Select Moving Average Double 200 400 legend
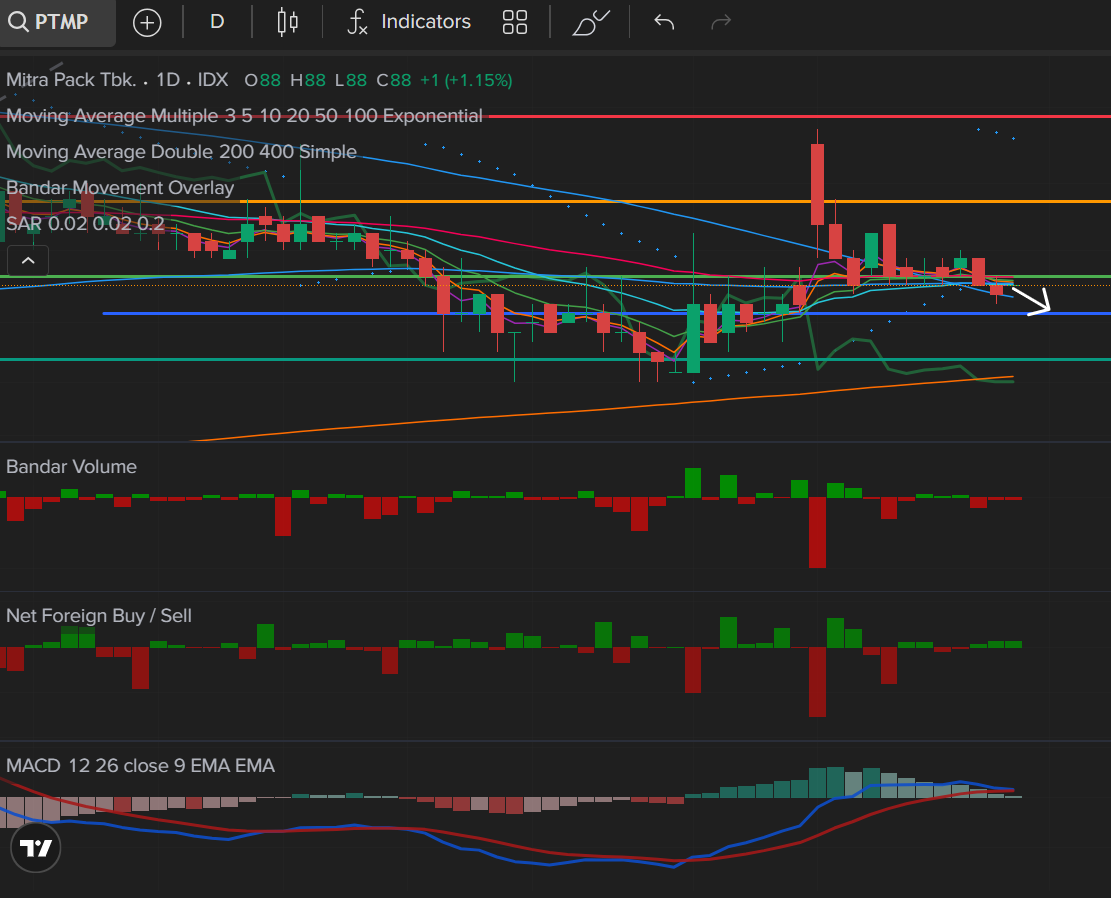 click(x=181, y=152)
